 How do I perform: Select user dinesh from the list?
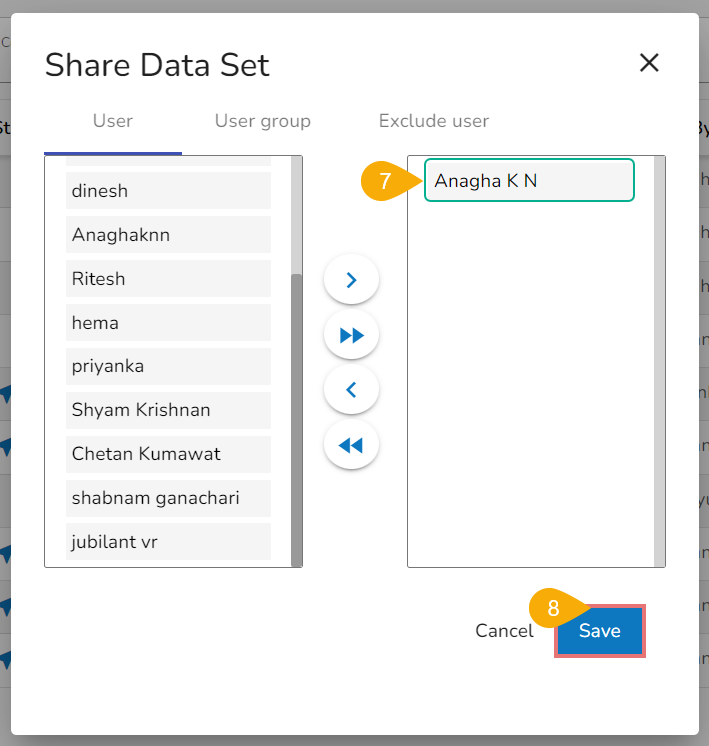(x=168, y=191)
